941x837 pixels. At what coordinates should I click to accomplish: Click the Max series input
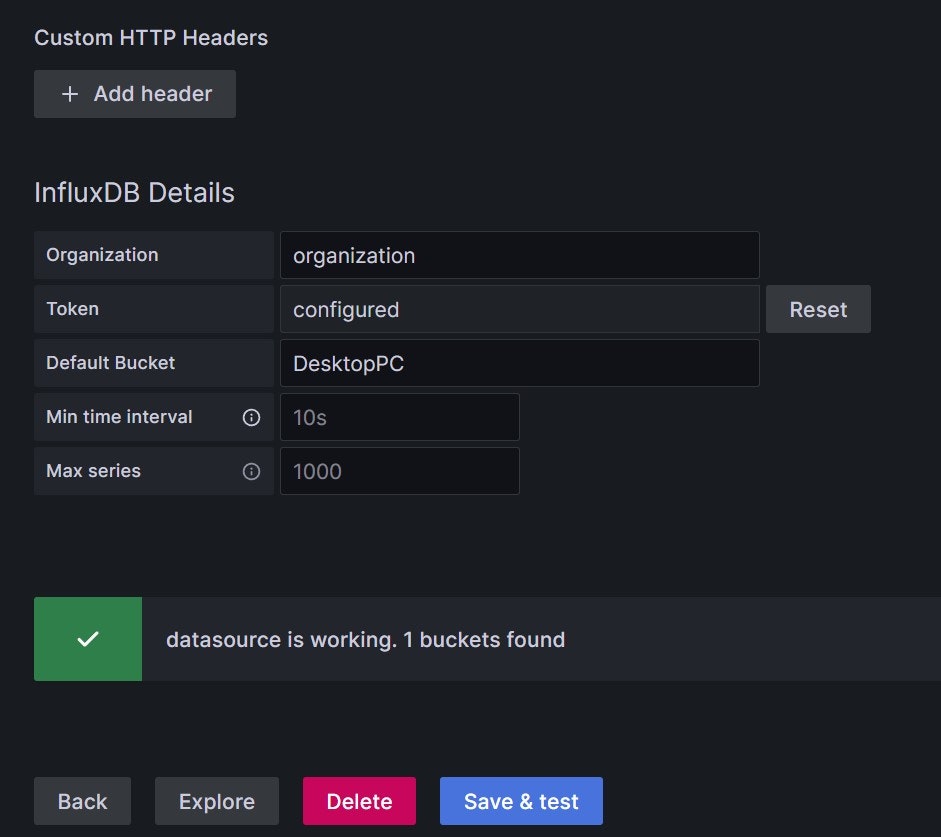pyautogui.click(x=400, y=471)
